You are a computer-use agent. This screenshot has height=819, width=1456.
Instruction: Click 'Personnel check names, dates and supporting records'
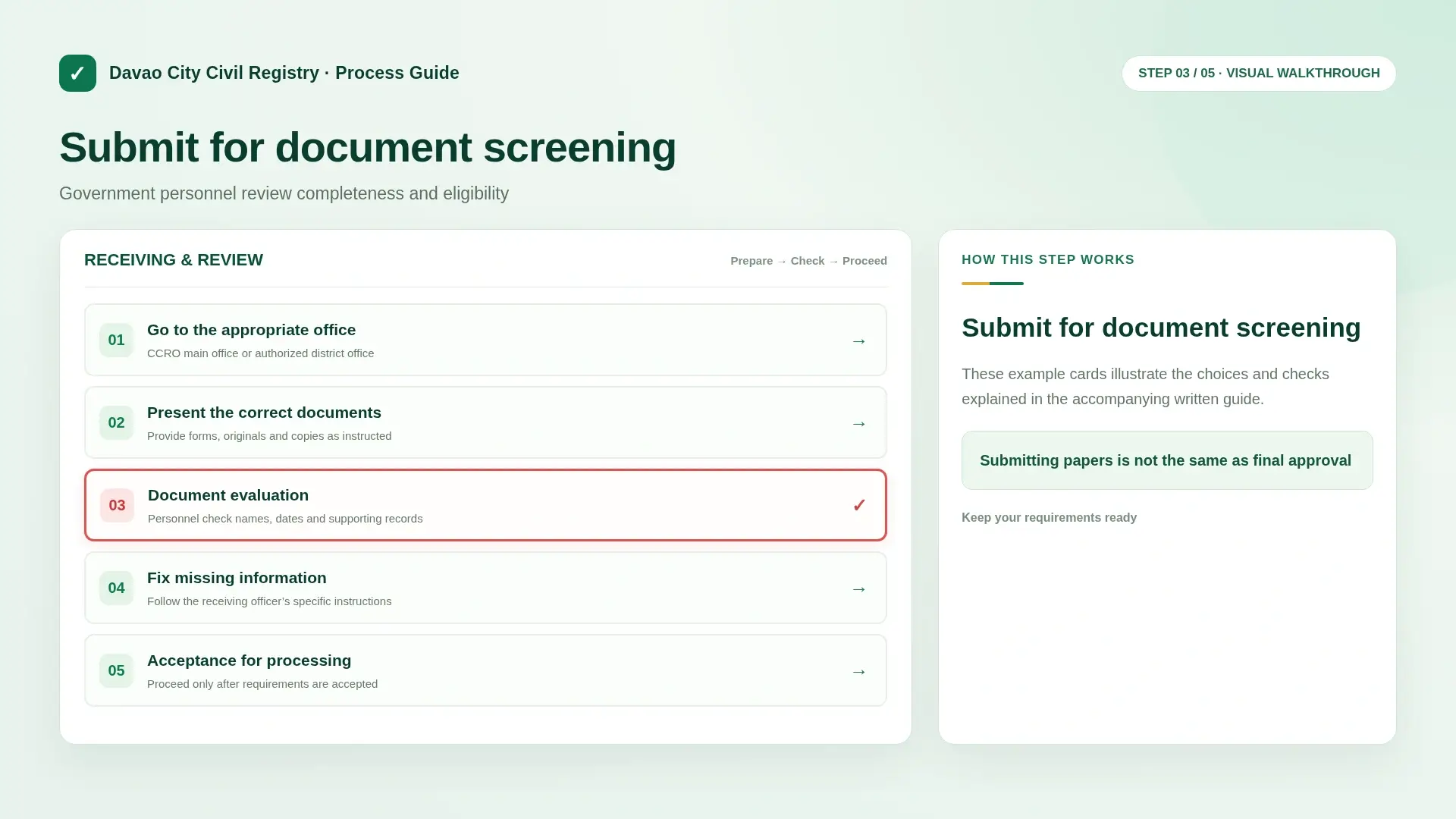pos(285,519)
